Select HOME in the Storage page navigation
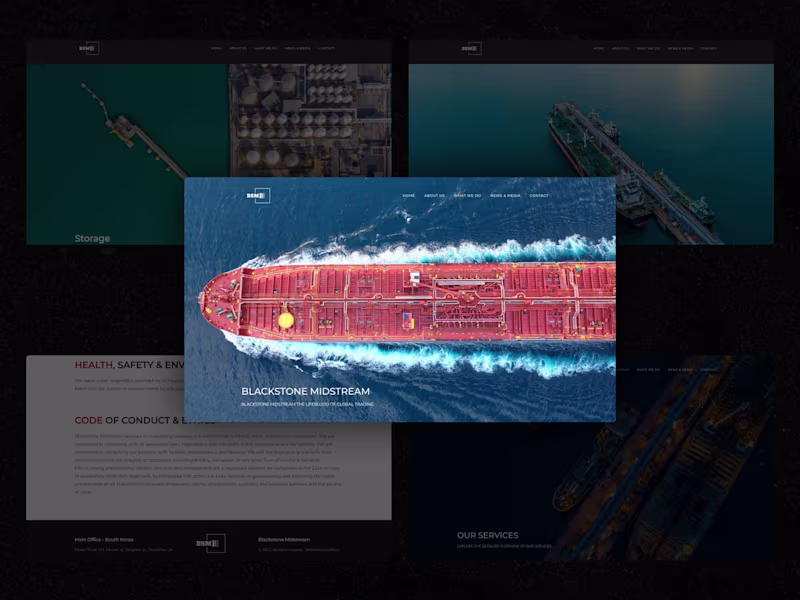 click(216, 48)
